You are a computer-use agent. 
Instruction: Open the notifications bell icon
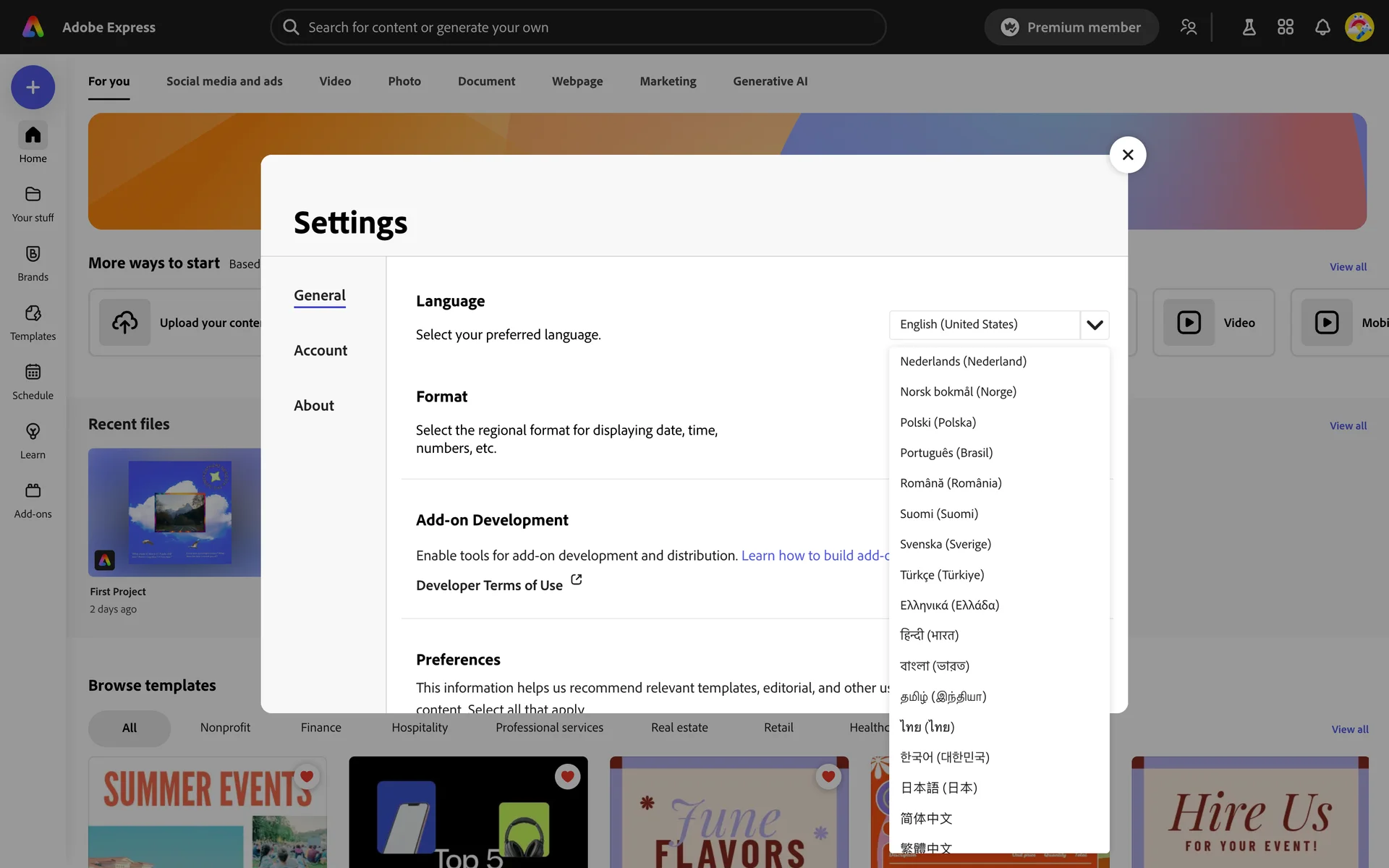coord(1322,27)
